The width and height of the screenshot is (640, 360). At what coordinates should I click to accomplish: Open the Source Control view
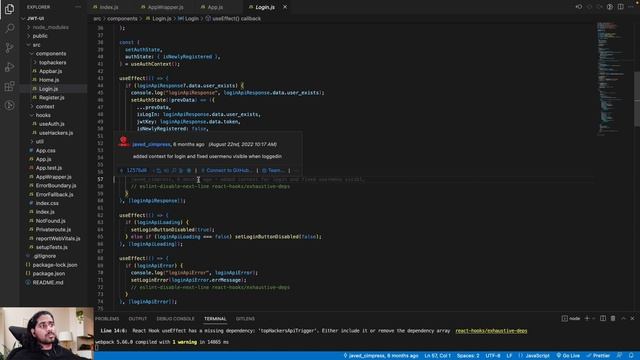[x=9, y=47]
